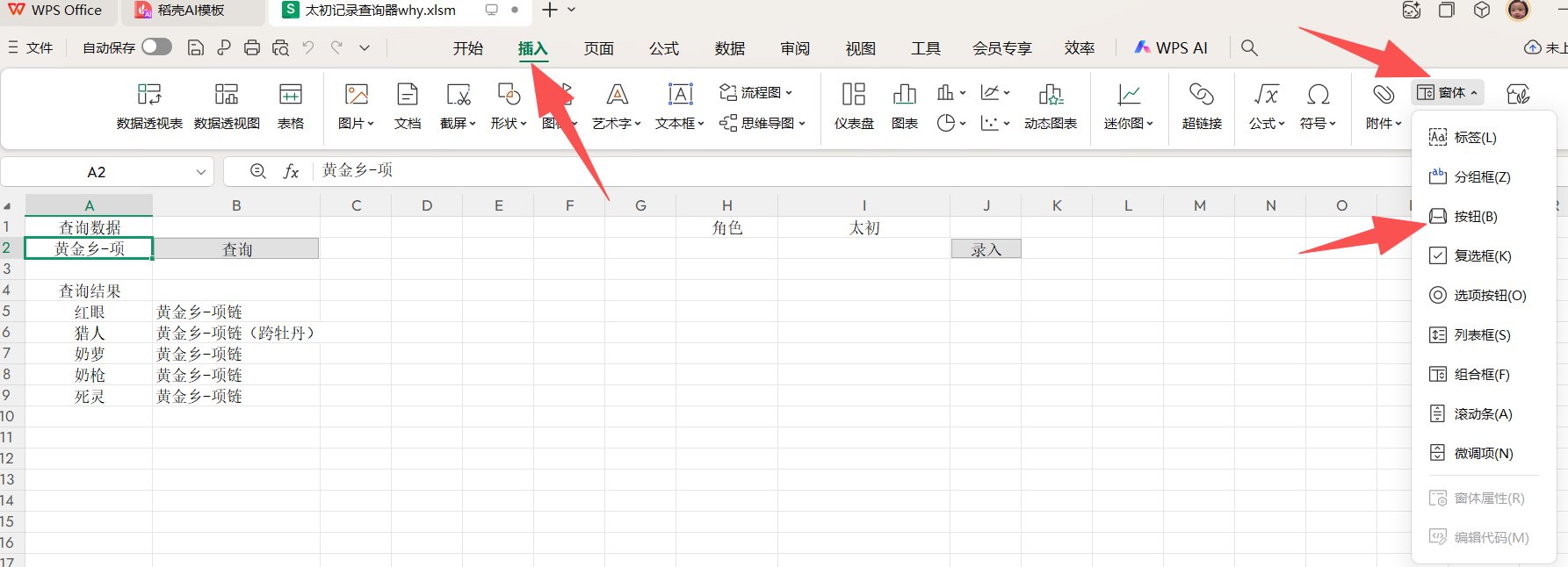Insert a dashboard (仪表盘)

point(854,105)
